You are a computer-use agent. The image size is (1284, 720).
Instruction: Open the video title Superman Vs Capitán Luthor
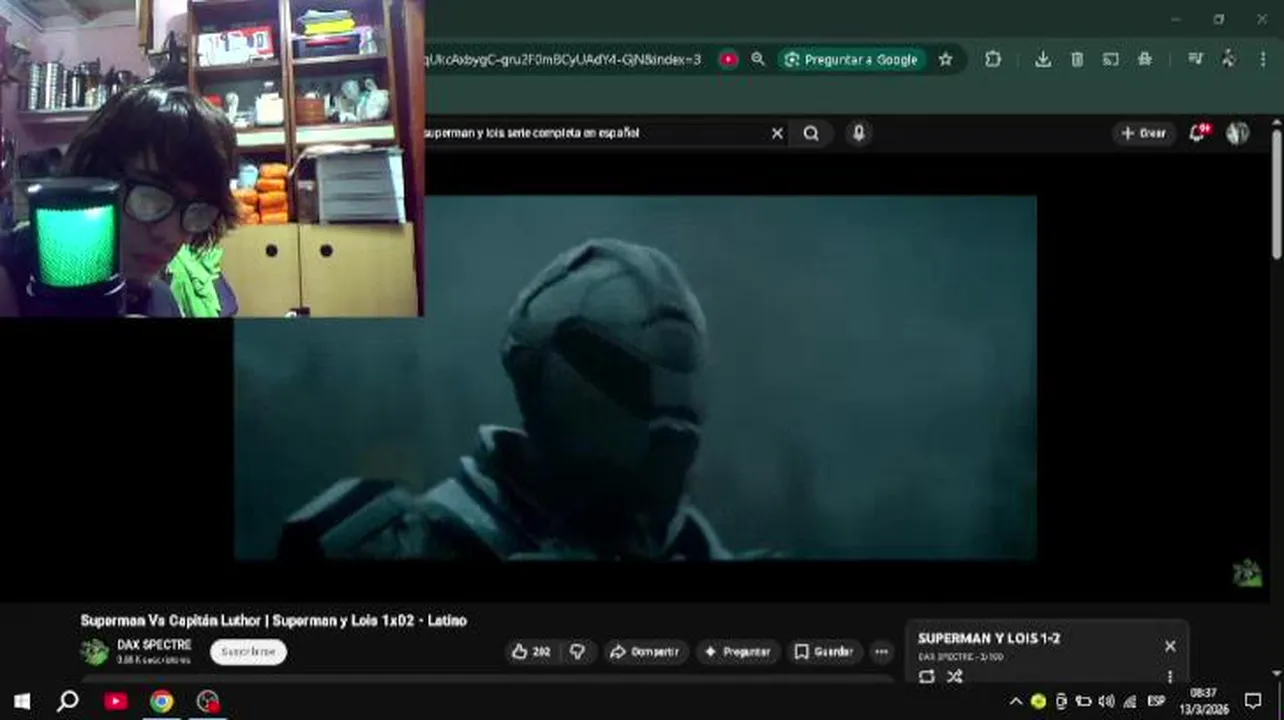coord(273,621)
